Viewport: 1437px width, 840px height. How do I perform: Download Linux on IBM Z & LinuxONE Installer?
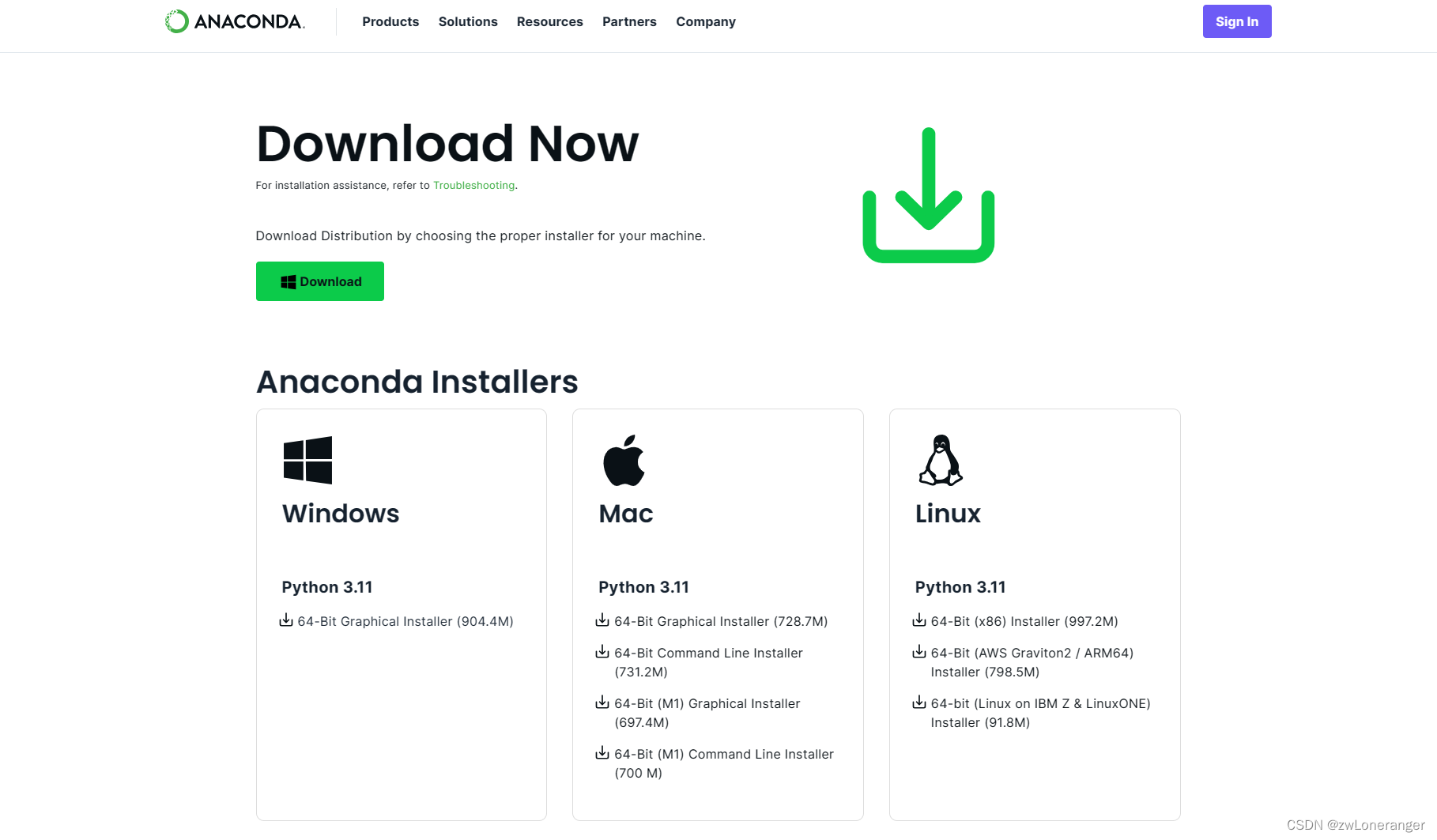click(1040, 713)
